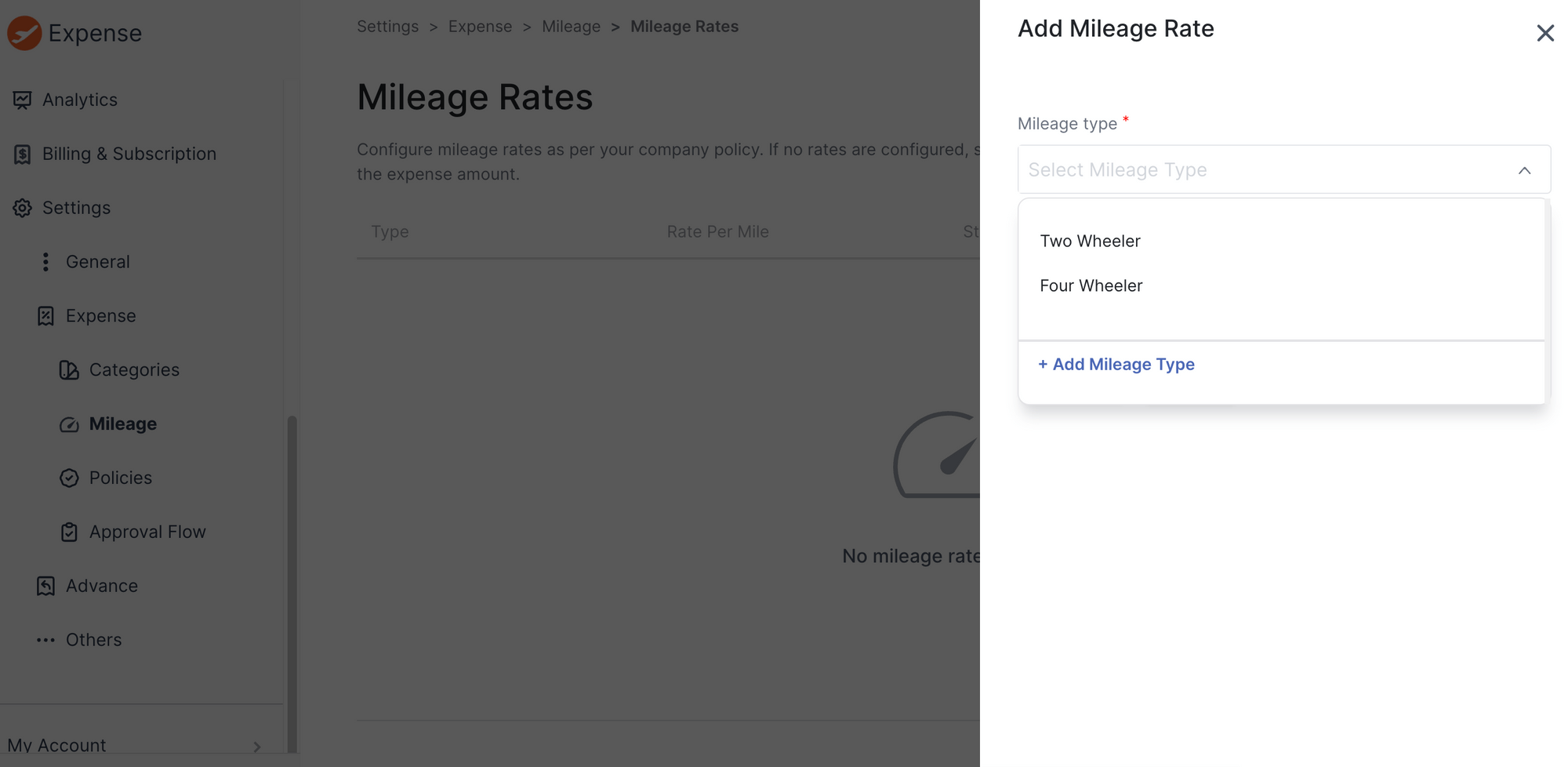Click the Approval Flow clipboard icon
The height and width of the screenshot is (767, 1568).
(69, 533)
